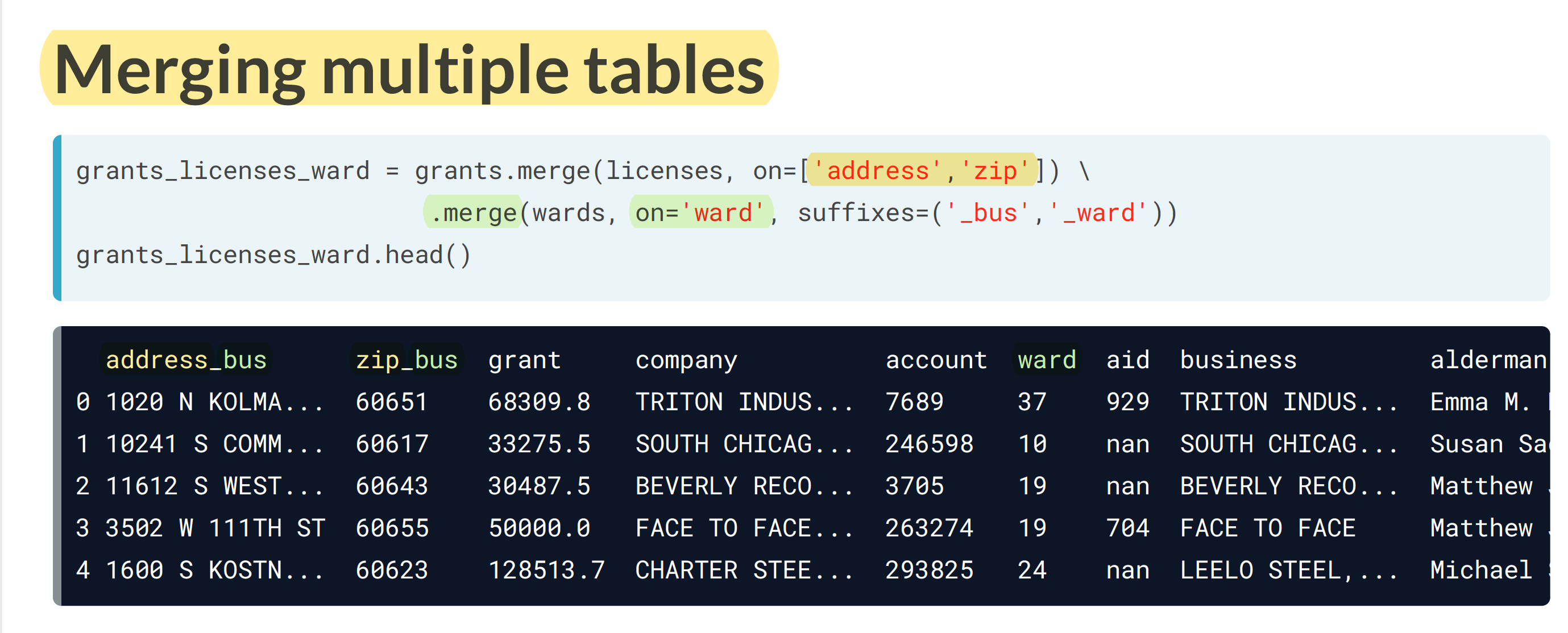
Task: Click the account column header
Action: click(x=936, y=360)
